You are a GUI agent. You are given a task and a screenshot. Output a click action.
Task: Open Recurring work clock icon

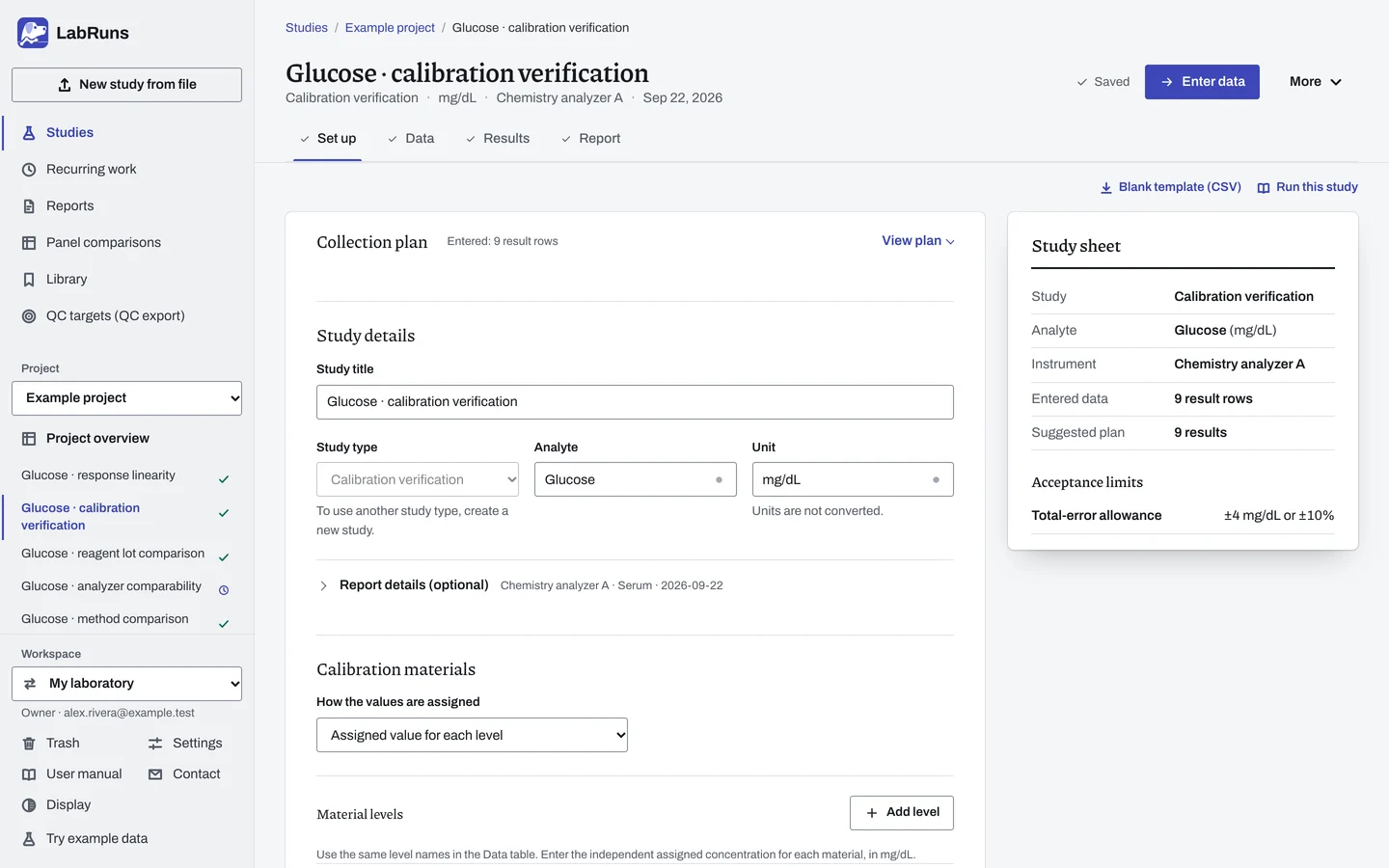(x=29, y=170)
